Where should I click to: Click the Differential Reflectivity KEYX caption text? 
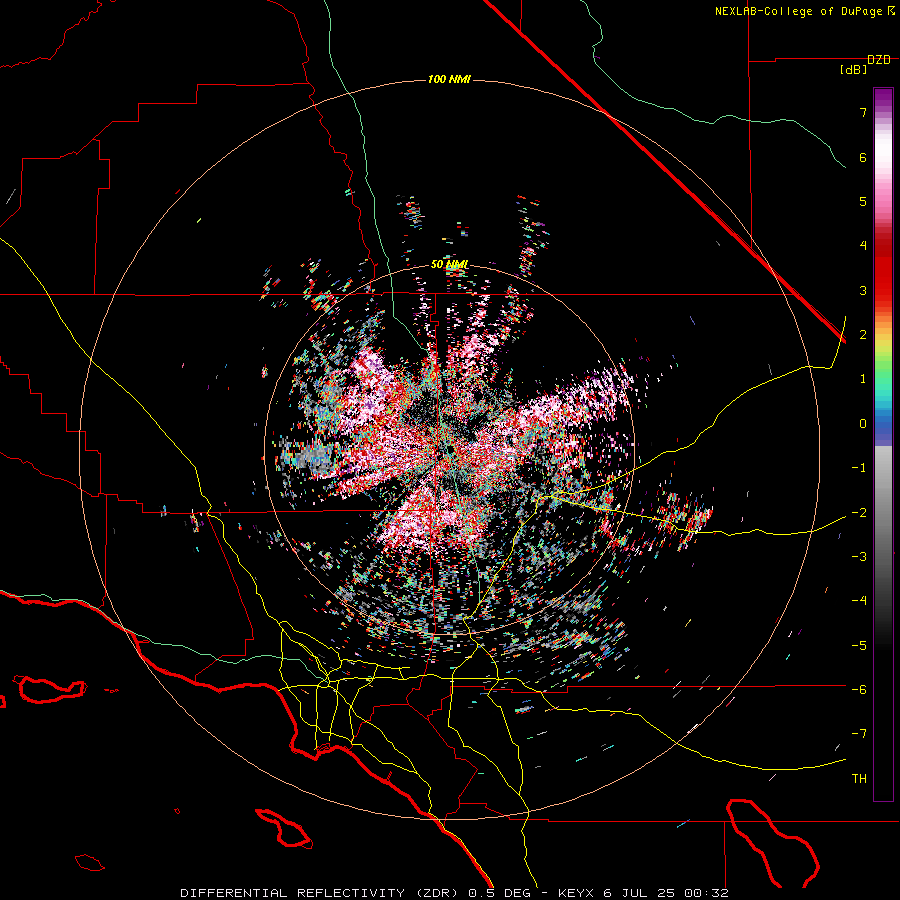coord(454,893)
